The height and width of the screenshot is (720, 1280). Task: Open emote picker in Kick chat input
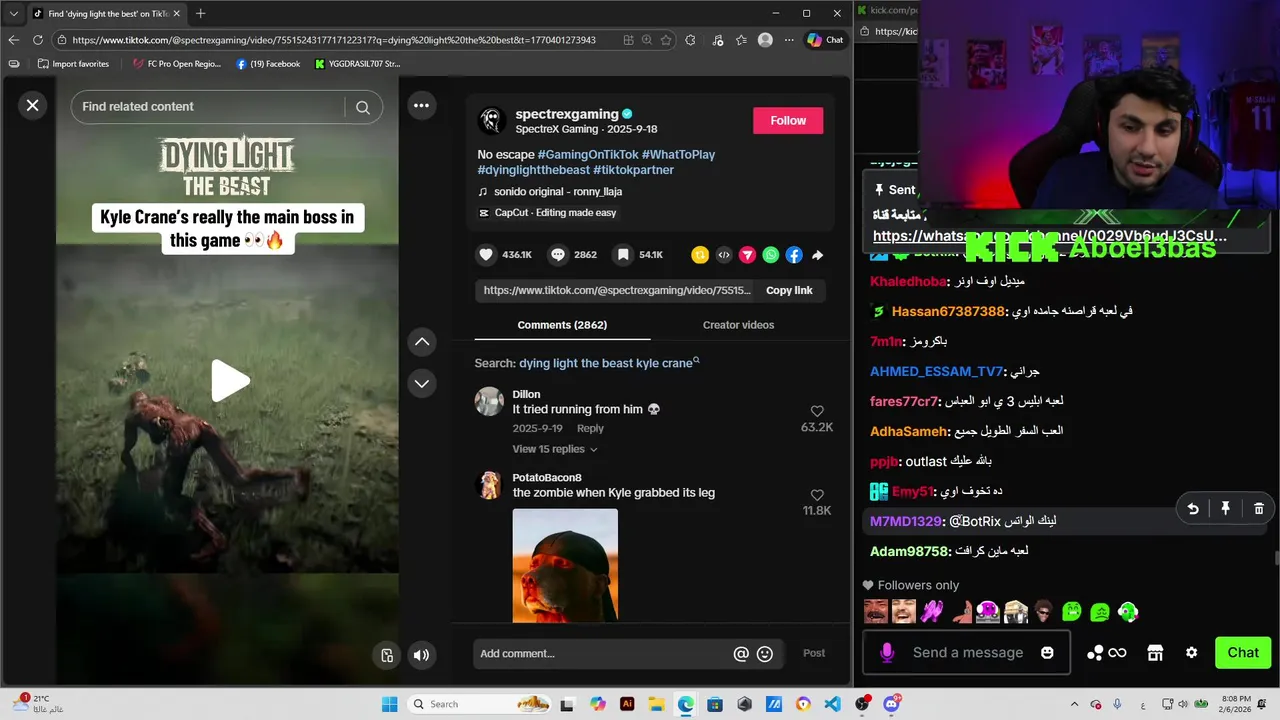coord(1047,653)
